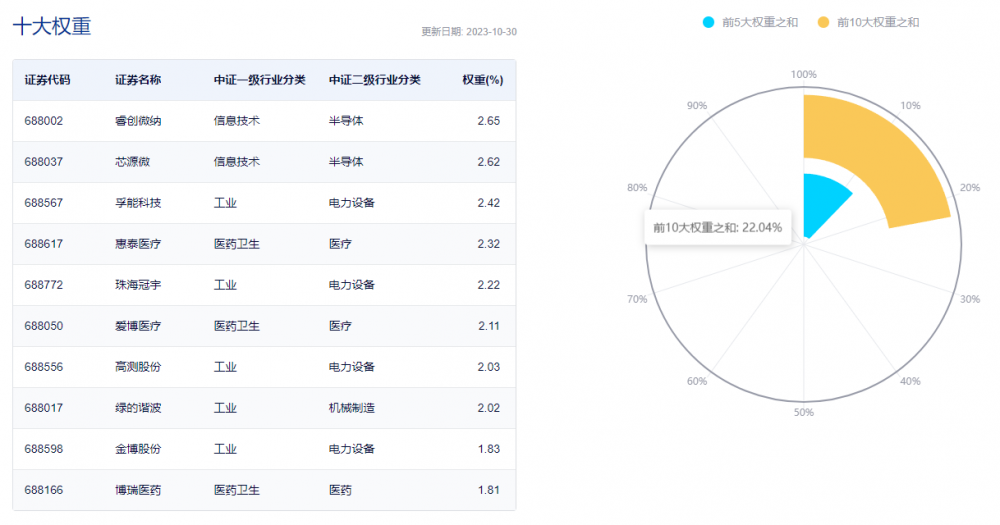Image resolution: width=1000 pixels, height=525 pixels.
Task: Click the 中证二级行业分类 column header
Action: [x=374, y=80]
